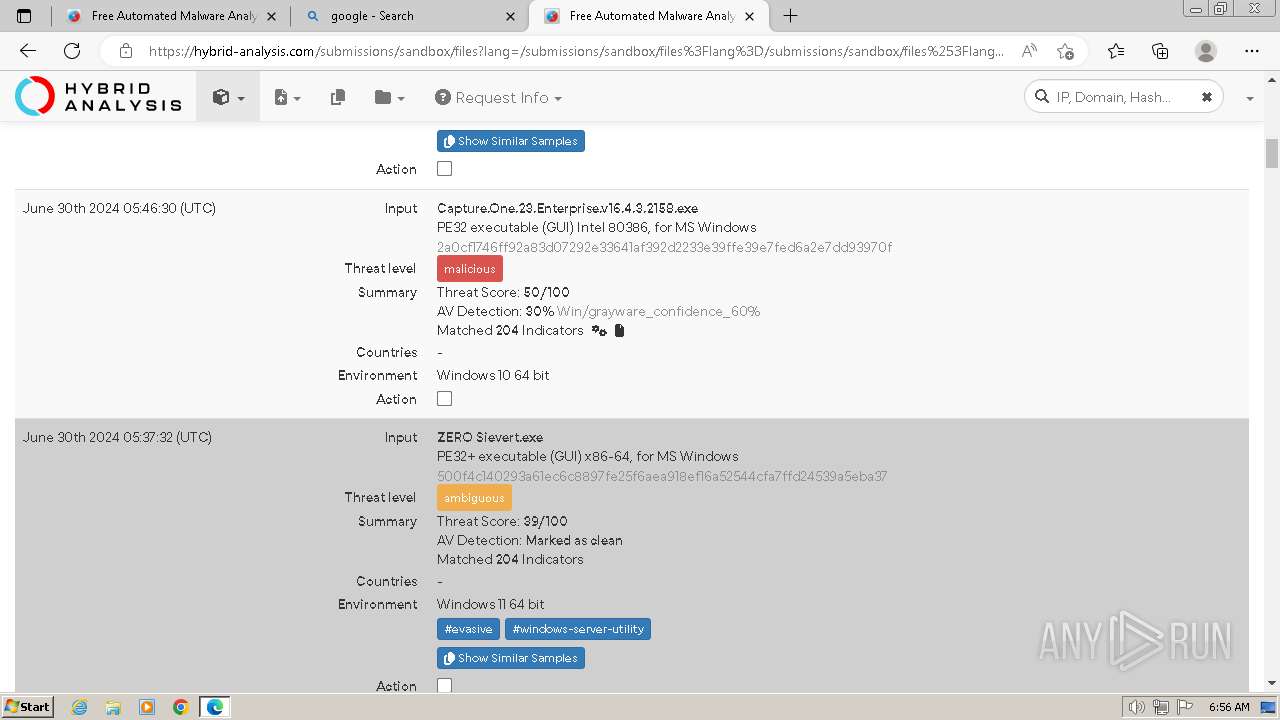Click the #evasive tag
The height and width of the screenshot is (720, 1280).
pos(468,629)
